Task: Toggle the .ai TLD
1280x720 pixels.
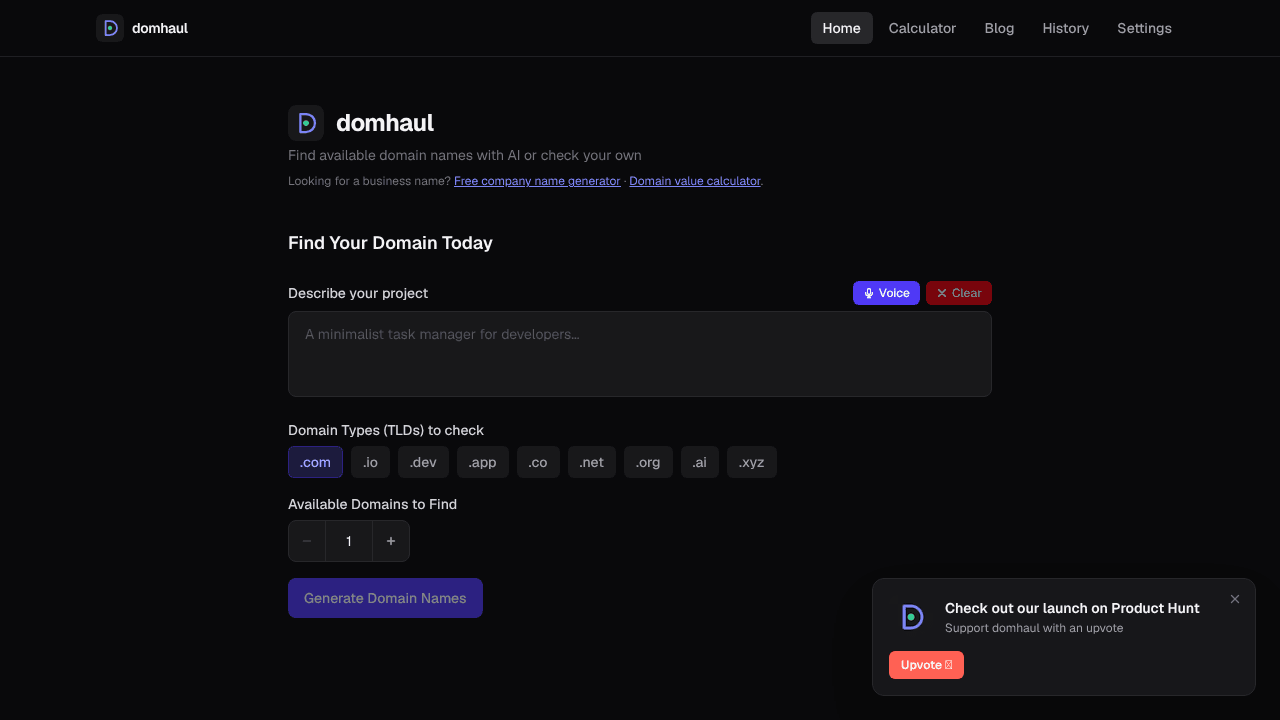Action: click(x=700, y=462)
